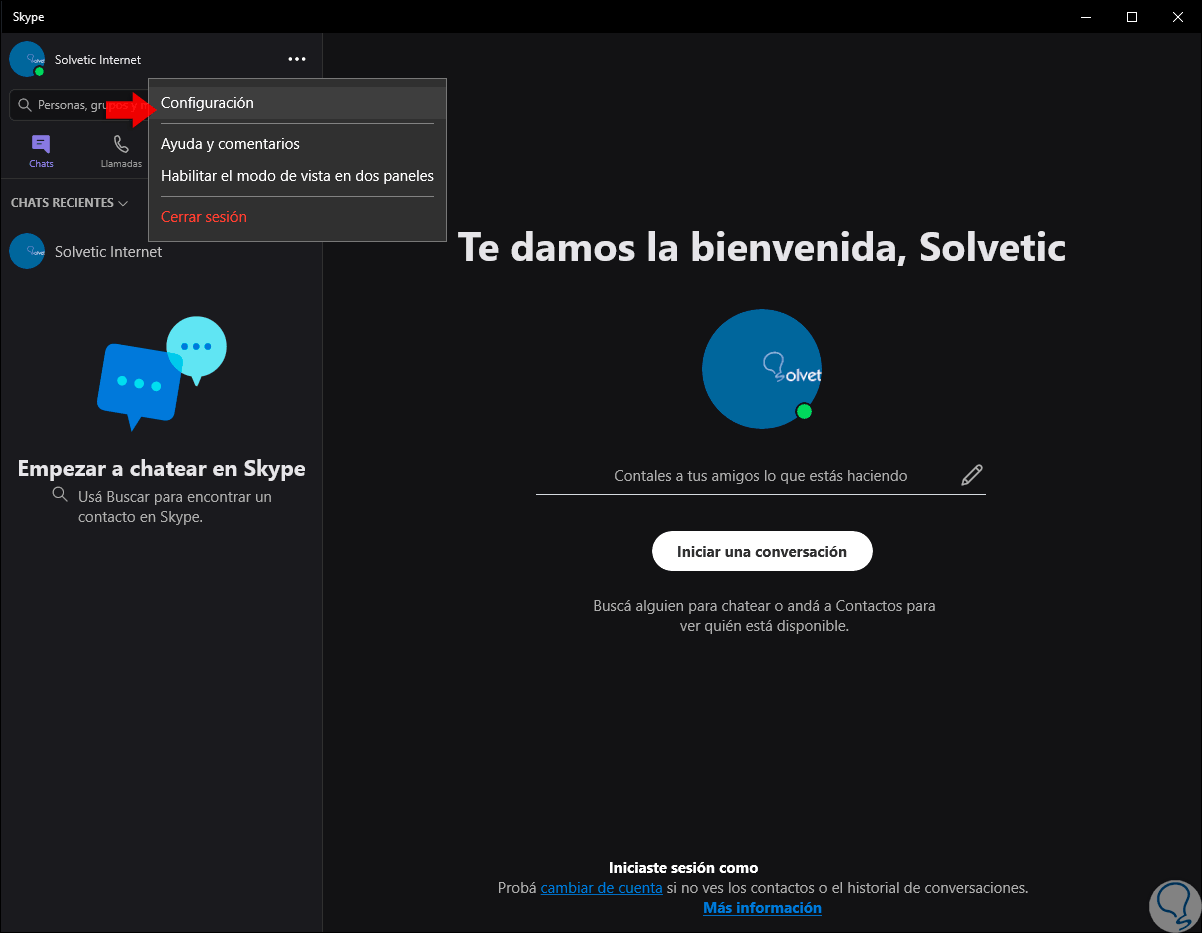Click the search box Personas, grupos

(78, 104)
